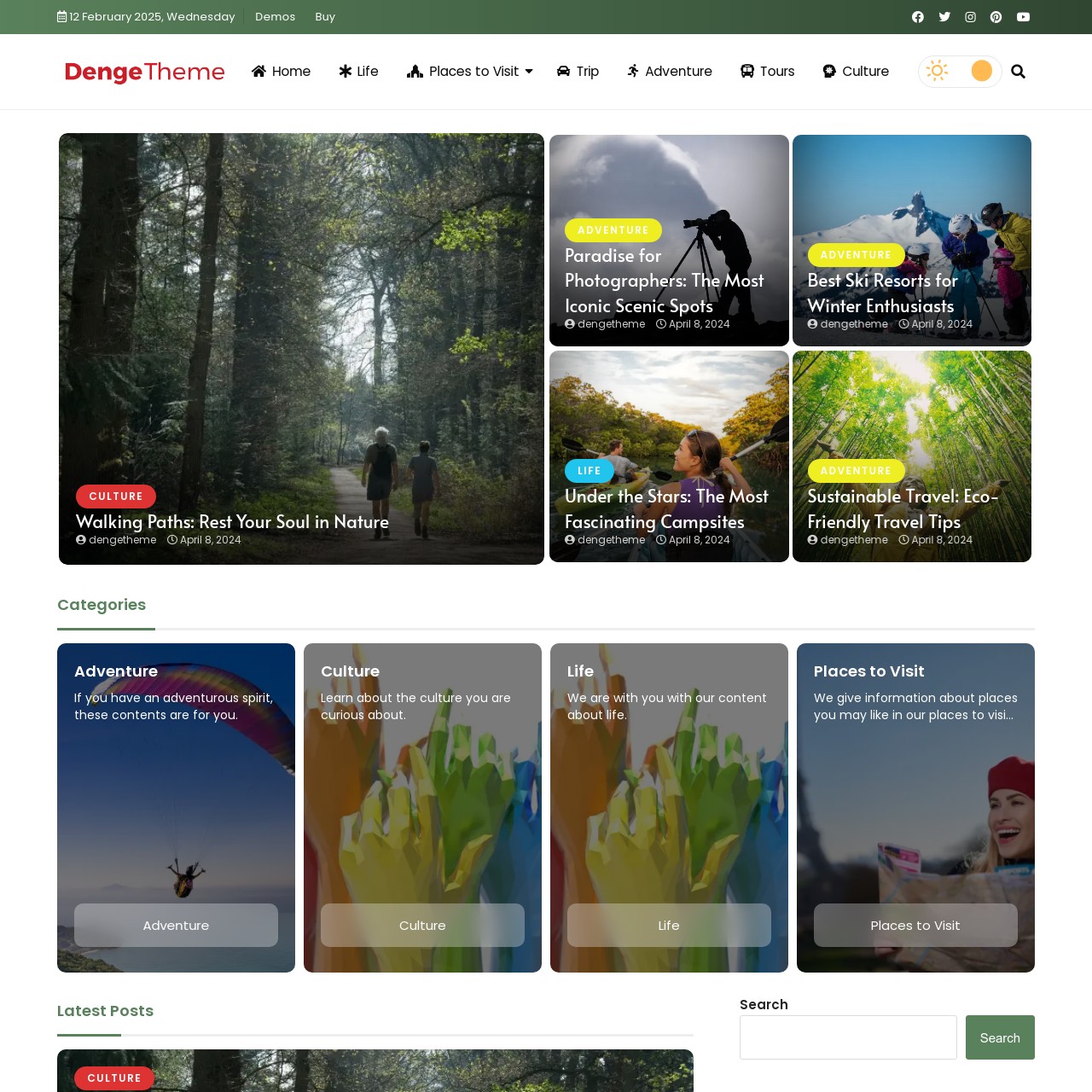Open the Instagram social icon
The image size is (1092, 1092).
[x=970, y=17]
